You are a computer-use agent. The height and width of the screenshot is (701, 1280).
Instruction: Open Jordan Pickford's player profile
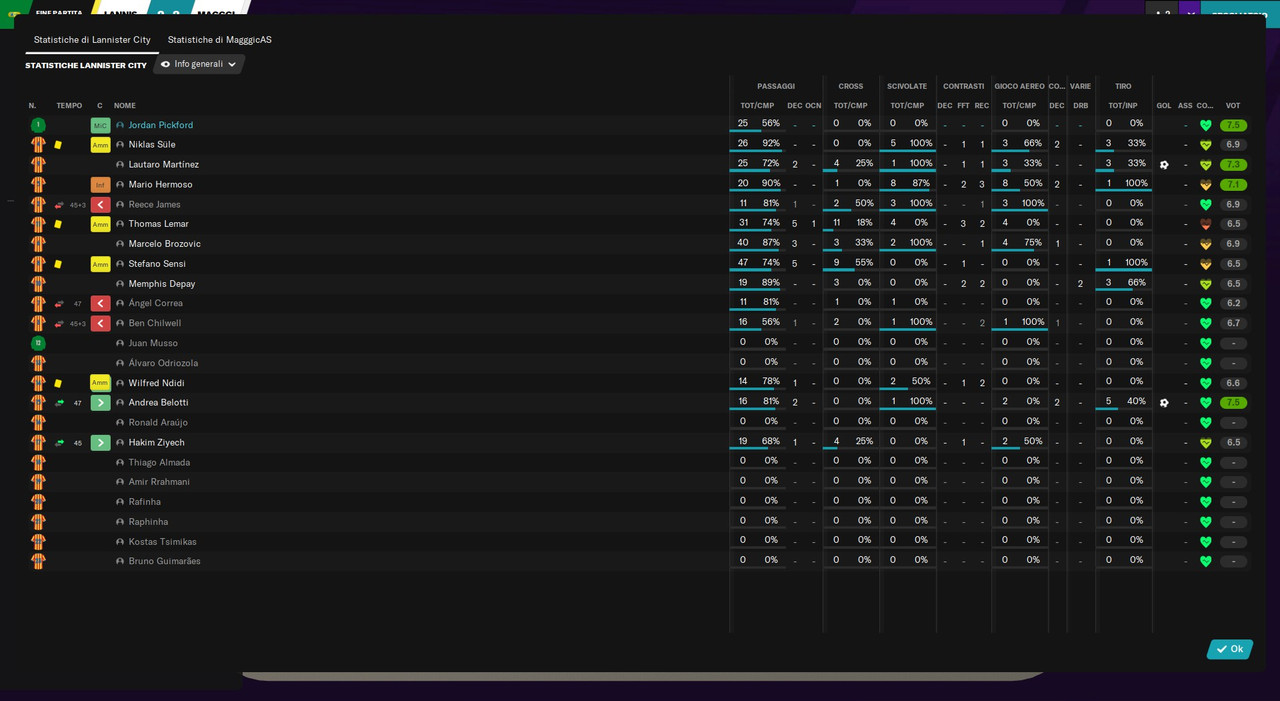(161, 125)
